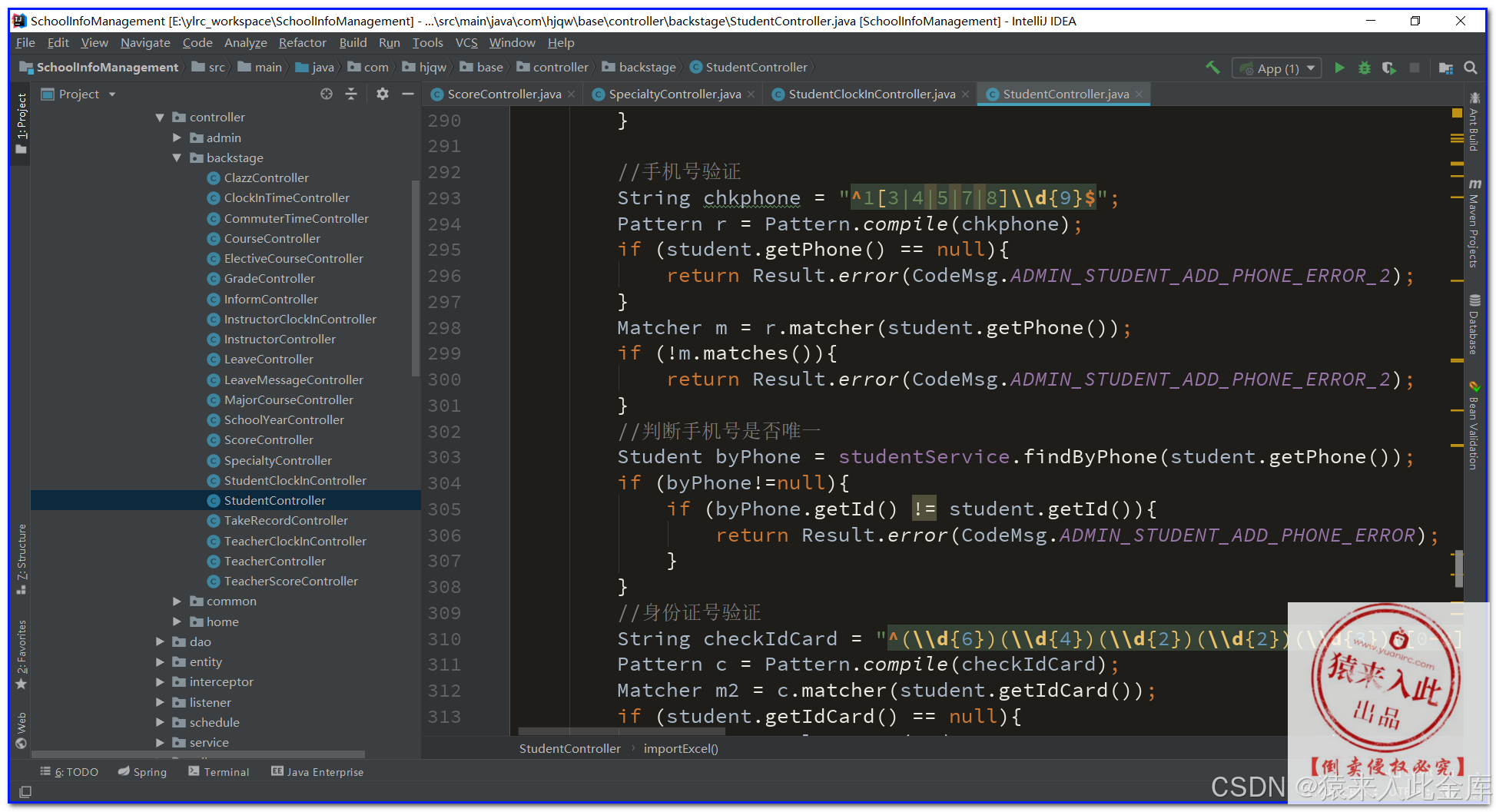
Task: Open Search Everywhere magnifier
Action: 1471,68
